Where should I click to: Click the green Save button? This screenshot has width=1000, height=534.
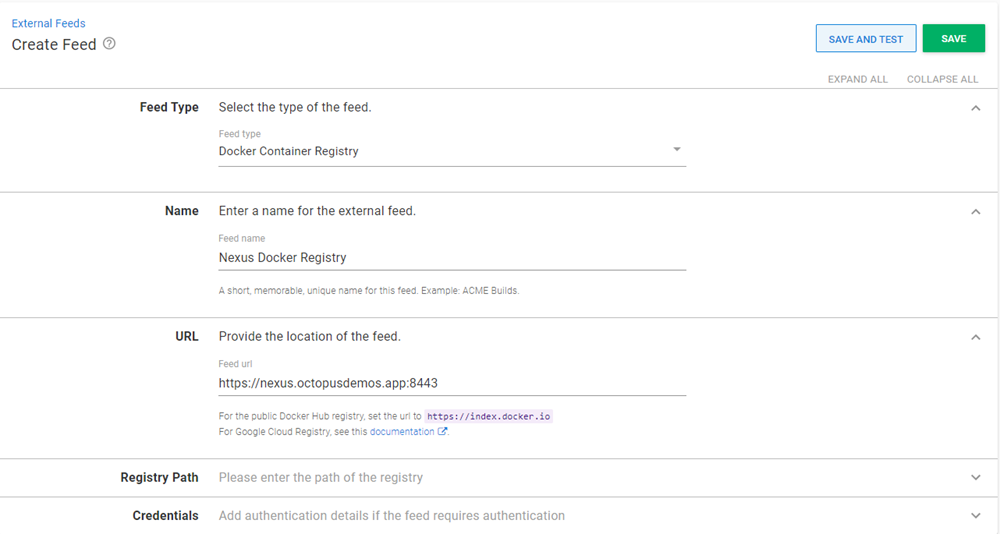(x=953, y=39)
